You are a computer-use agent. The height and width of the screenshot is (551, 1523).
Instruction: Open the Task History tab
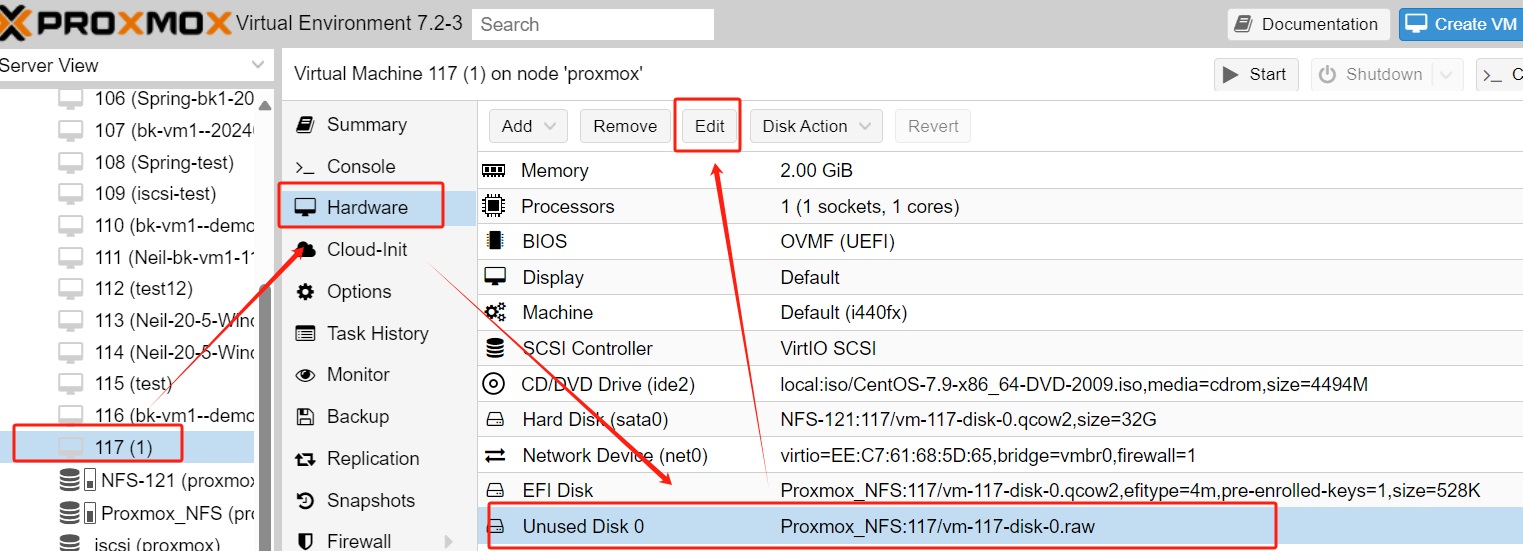[x=377, y=334]
